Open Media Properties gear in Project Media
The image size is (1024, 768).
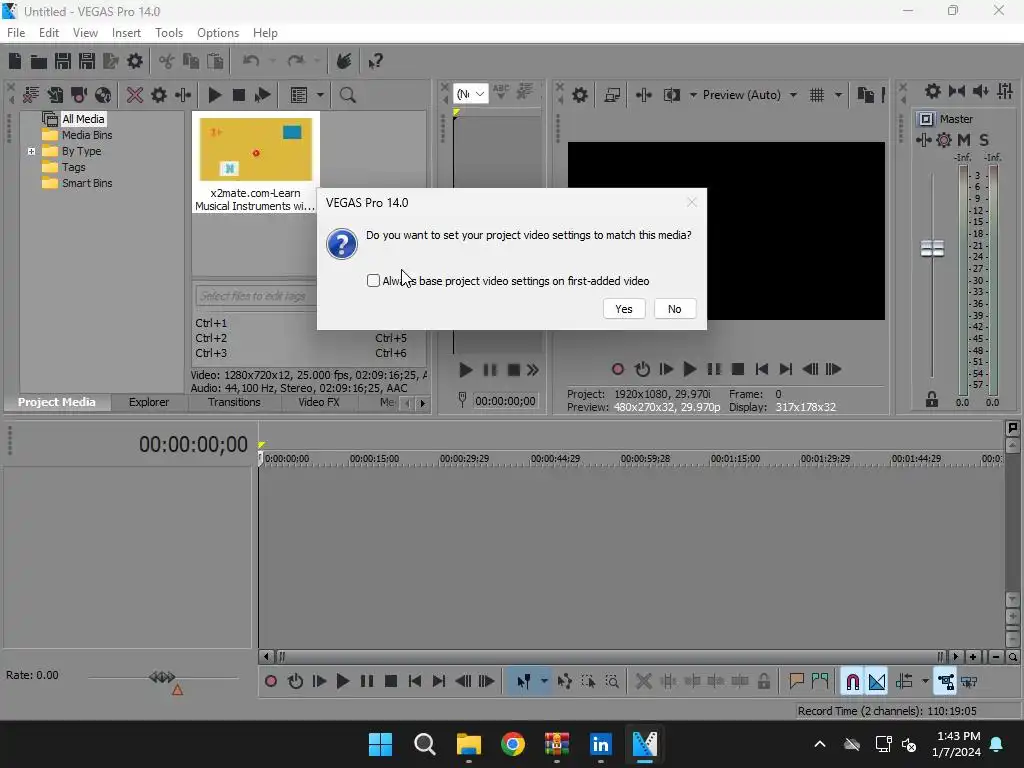(x=159, y=95)
